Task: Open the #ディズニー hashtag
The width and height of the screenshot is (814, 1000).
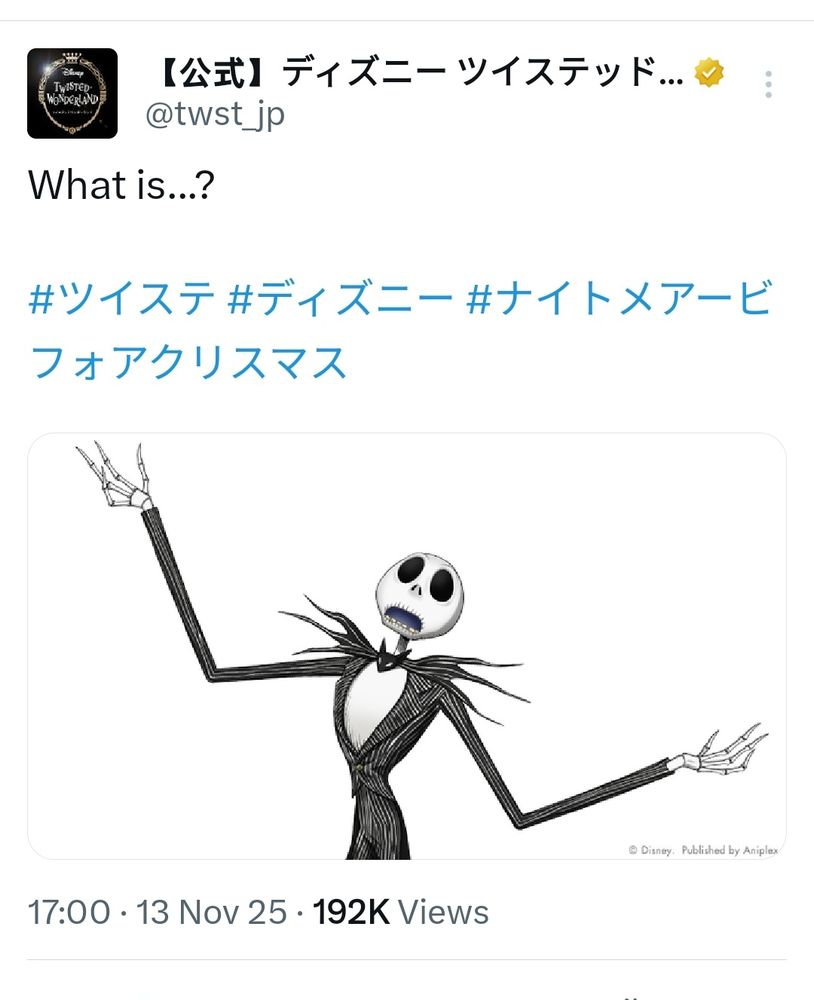Action: (x=340, y=297)
